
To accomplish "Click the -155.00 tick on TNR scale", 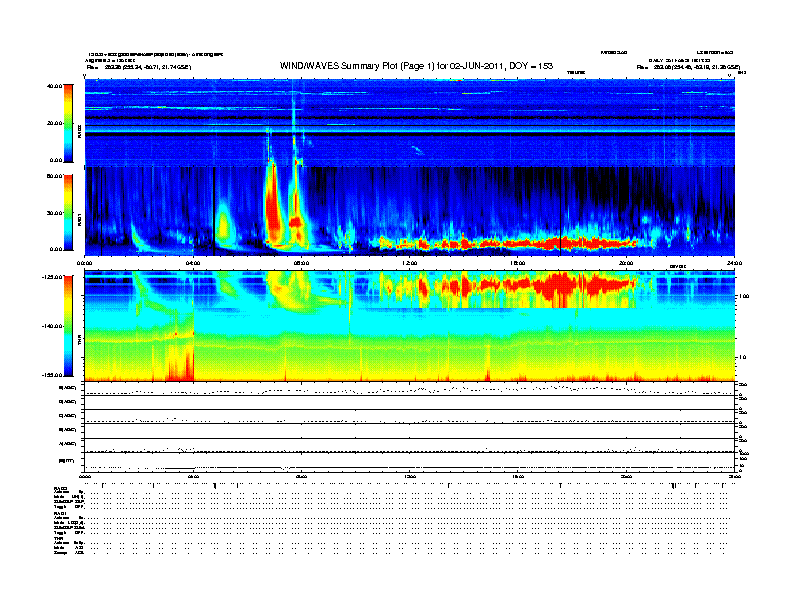I will tap(52, 375).
